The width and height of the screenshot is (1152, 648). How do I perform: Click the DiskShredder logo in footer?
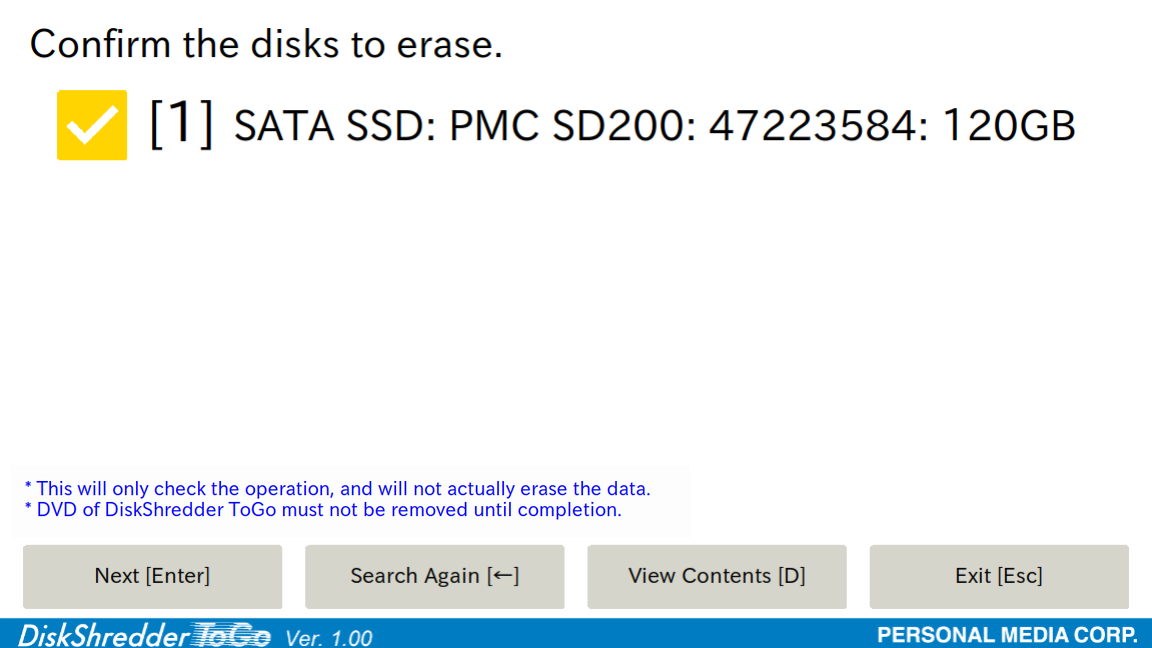103,635
